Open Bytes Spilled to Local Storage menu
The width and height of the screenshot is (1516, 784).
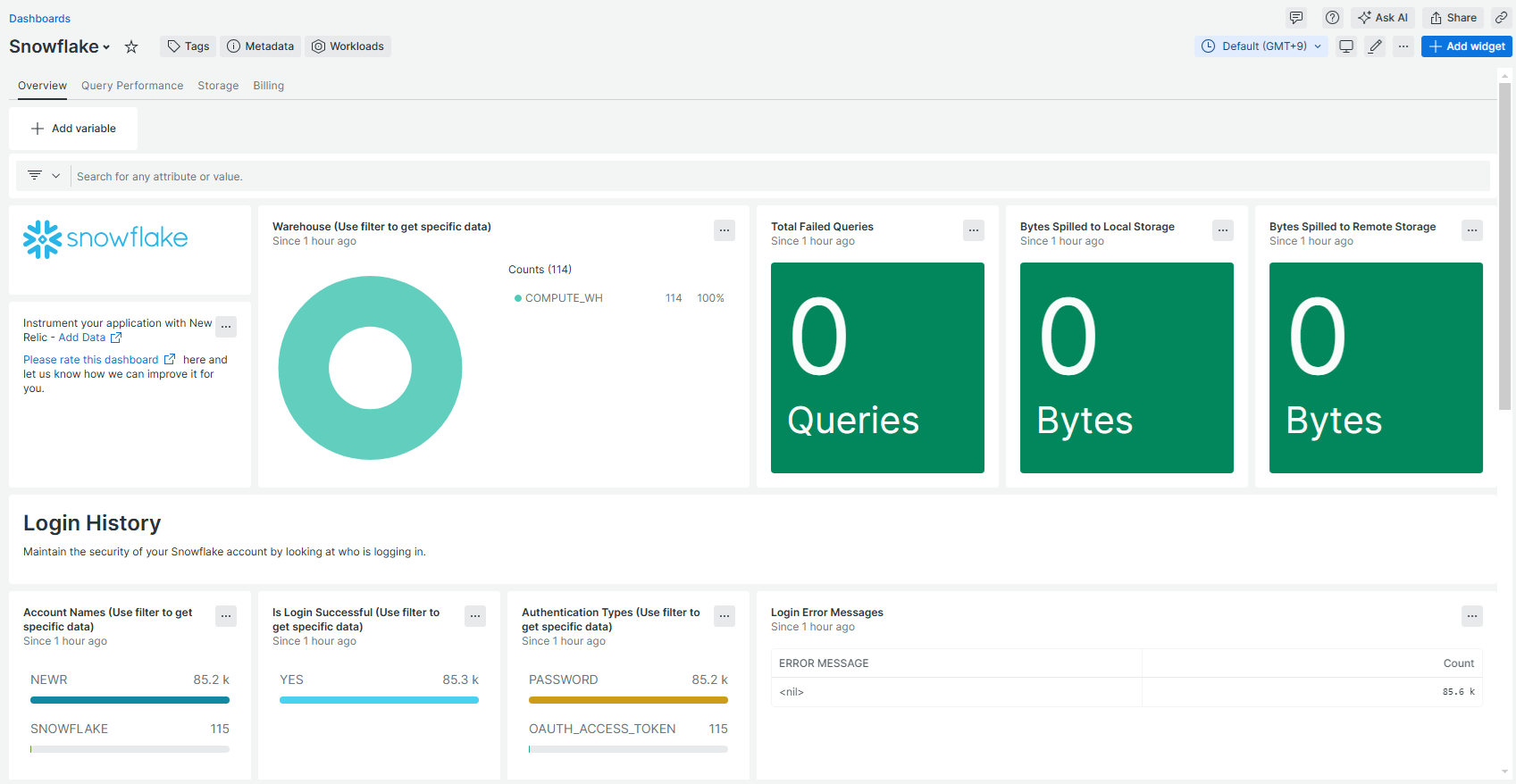(1223, 230)
